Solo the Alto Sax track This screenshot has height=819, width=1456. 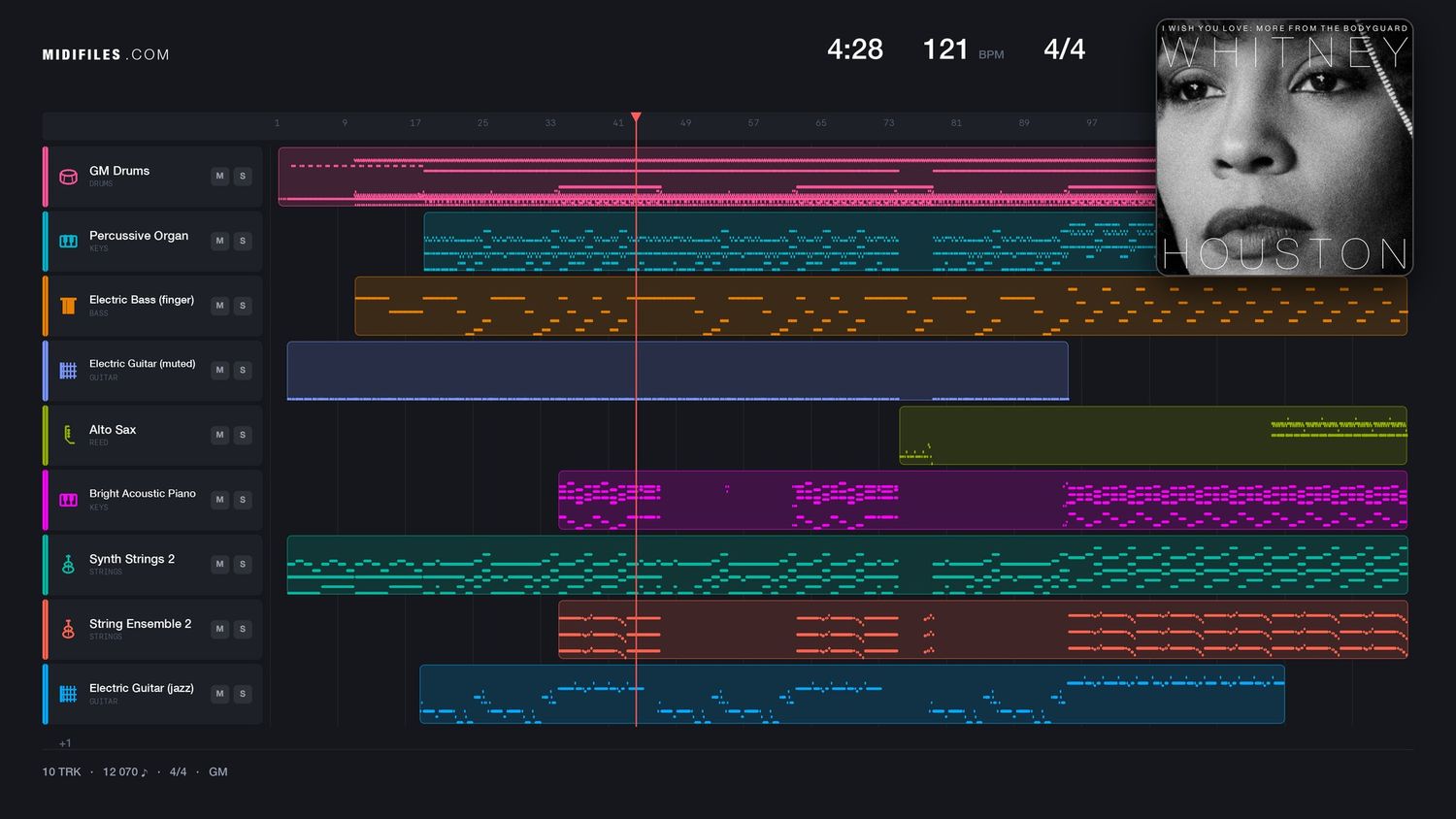243,435
